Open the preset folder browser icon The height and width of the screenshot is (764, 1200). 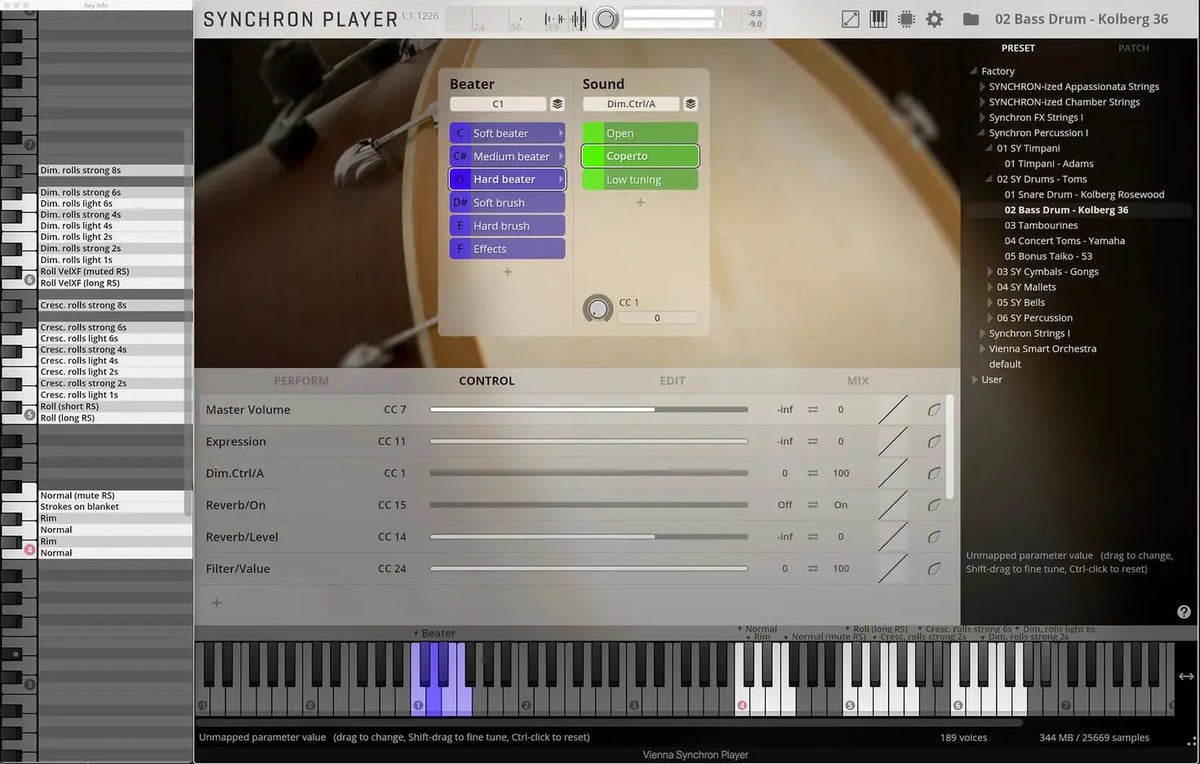[x=971, y=19]
